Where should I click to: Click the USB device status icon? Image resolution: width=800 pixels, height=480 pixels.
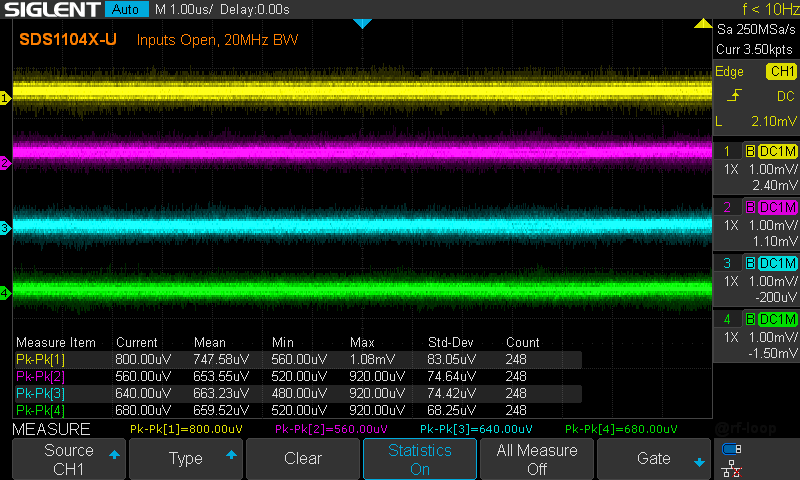732,449
